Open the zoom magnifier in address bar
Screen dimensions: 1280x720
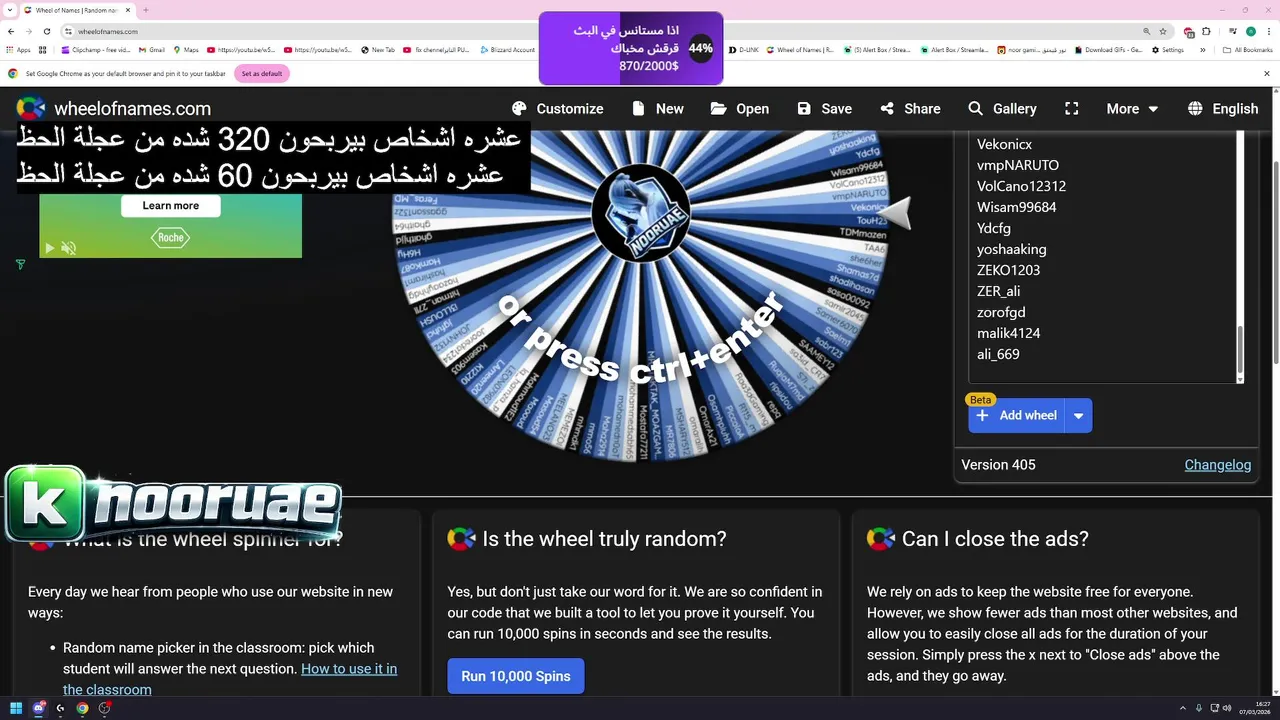point(1147,31)
